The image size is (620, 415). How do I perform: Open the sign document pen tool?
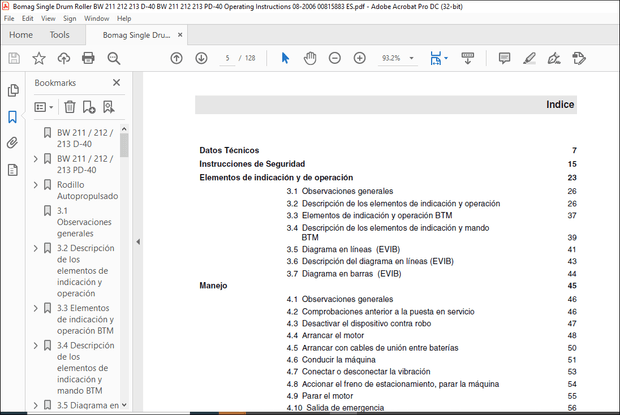click(554, 58)
